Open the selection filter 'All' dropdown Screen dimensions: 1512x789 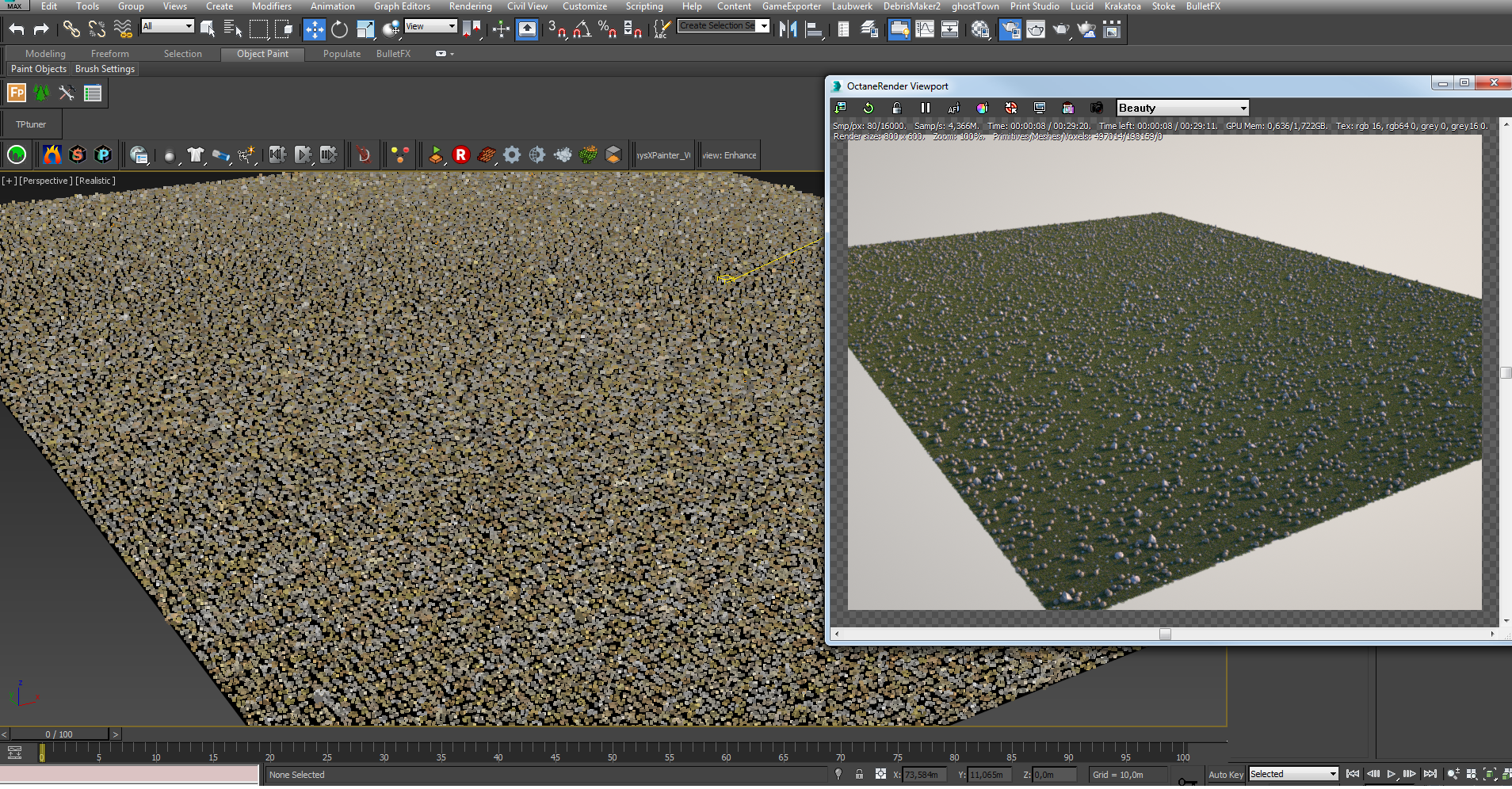pos(167,26)
